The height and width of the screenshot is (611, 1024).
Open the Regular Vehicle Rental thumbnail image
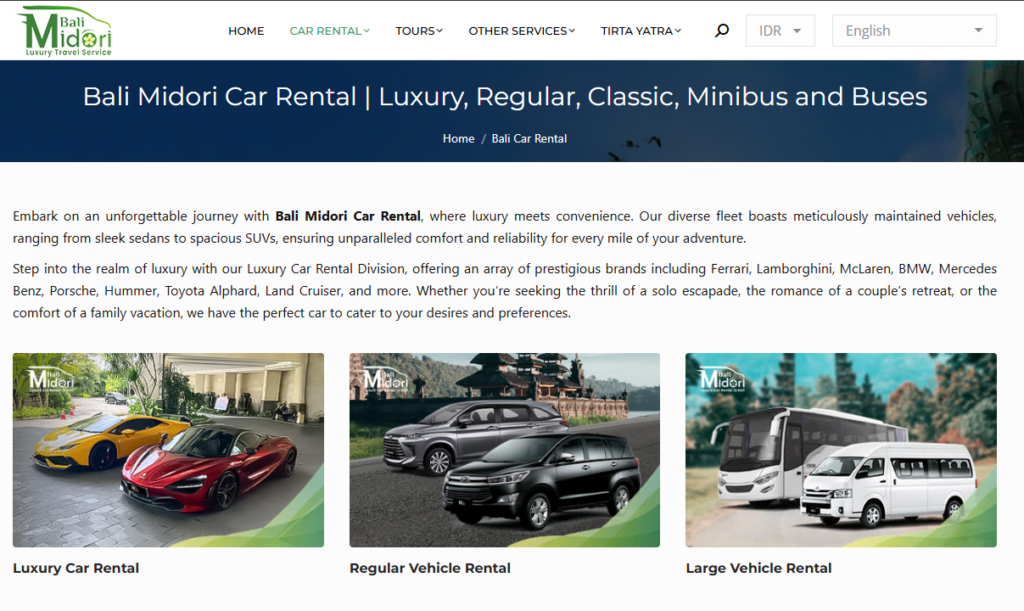[x=504, y=450]
